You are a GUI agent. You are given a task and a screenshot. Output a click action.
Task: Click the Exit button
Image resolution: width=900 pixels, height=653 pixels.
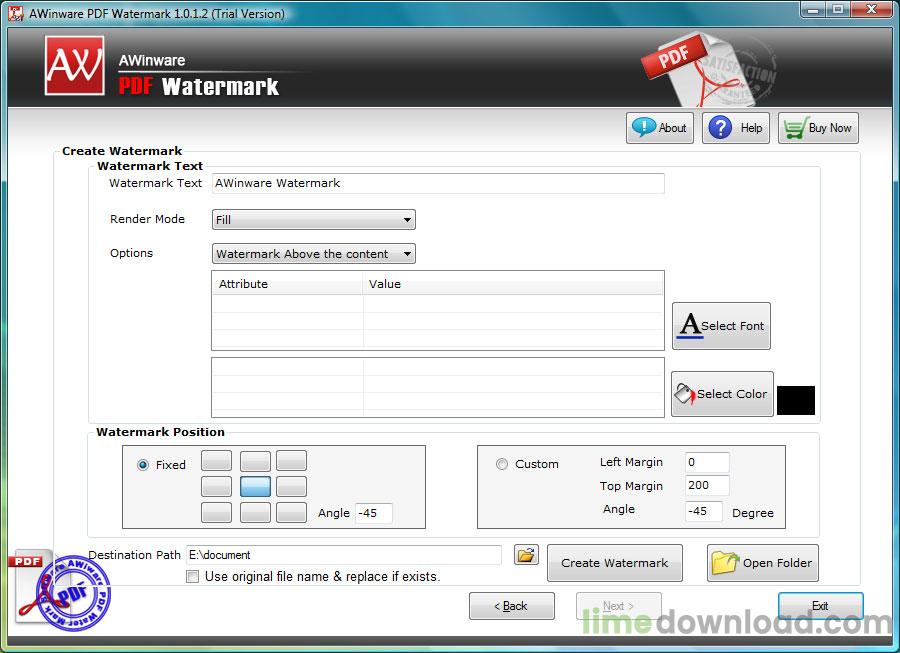(820, 606)
